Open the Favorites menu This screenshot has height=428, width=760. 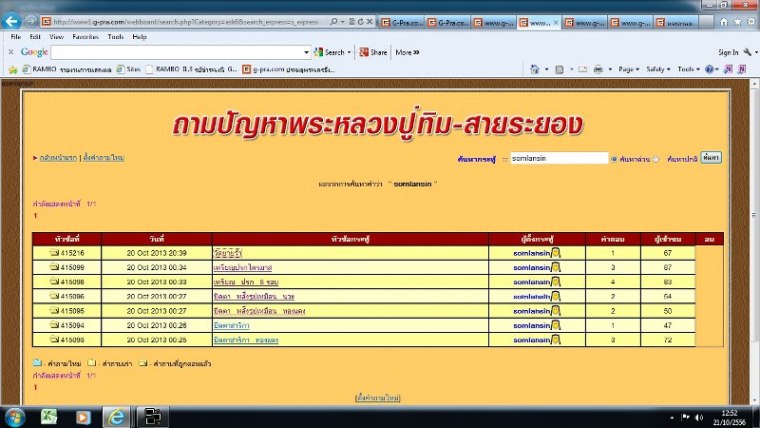coord(85,36)
